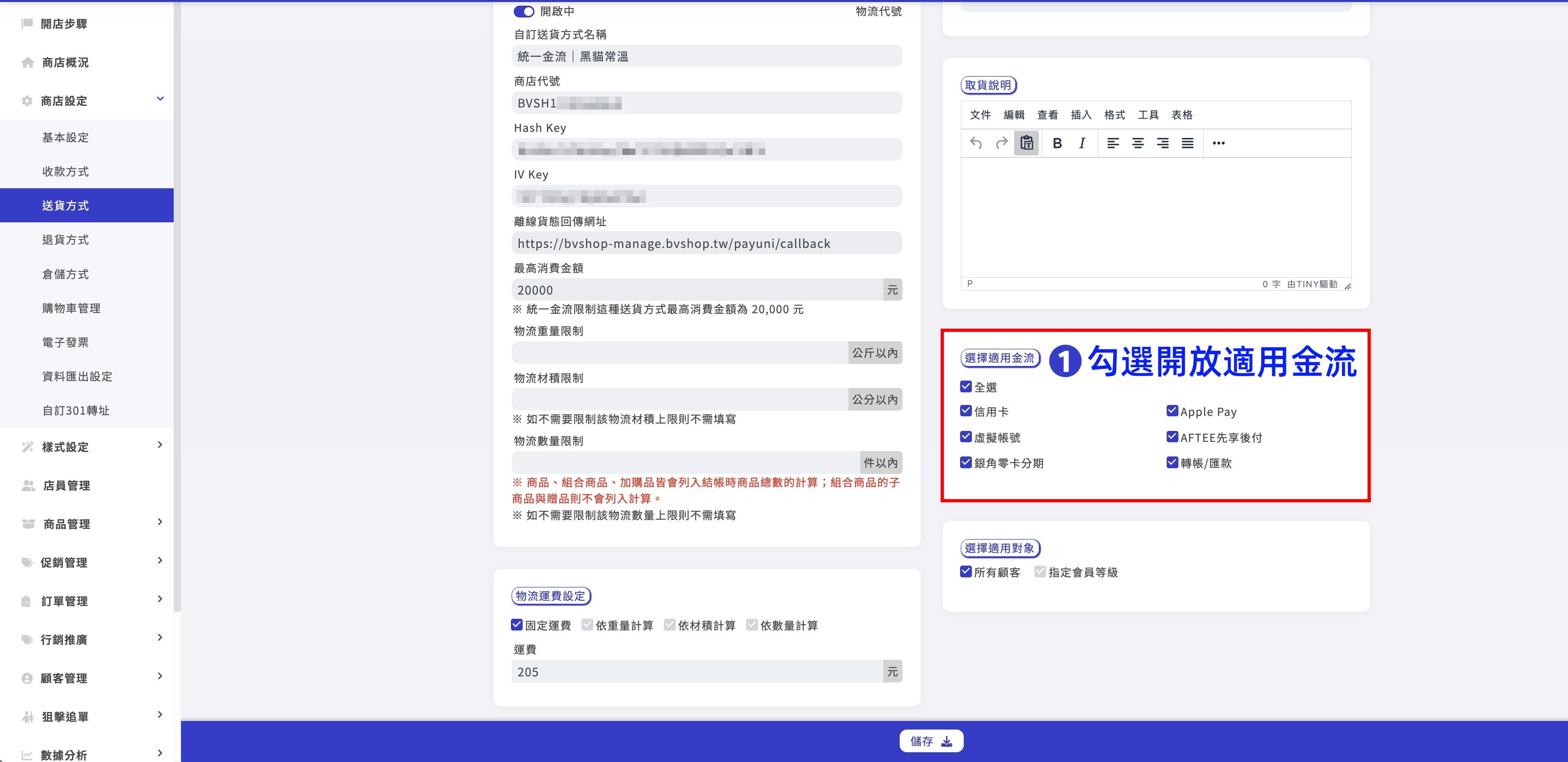Click the chart icon beside 數據分析
This screenshot has height=762, width=1568.
(27, 756)
